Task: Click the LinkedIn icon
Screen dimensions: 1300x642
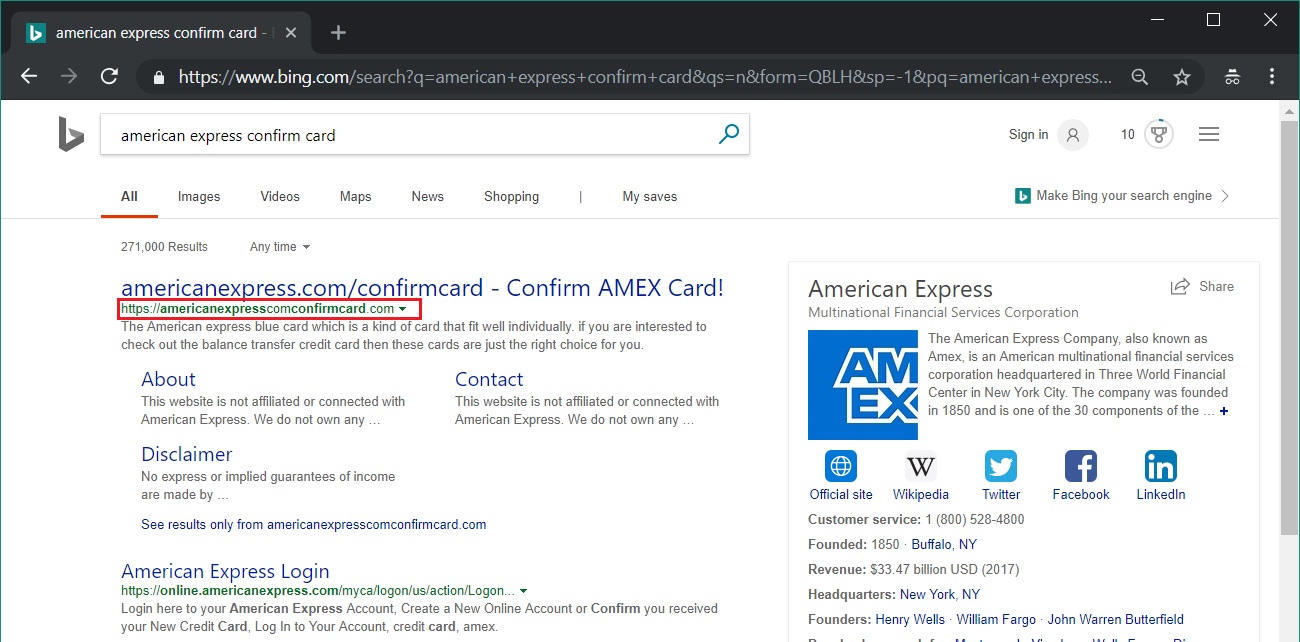Action: click(x=1161, y=466)
